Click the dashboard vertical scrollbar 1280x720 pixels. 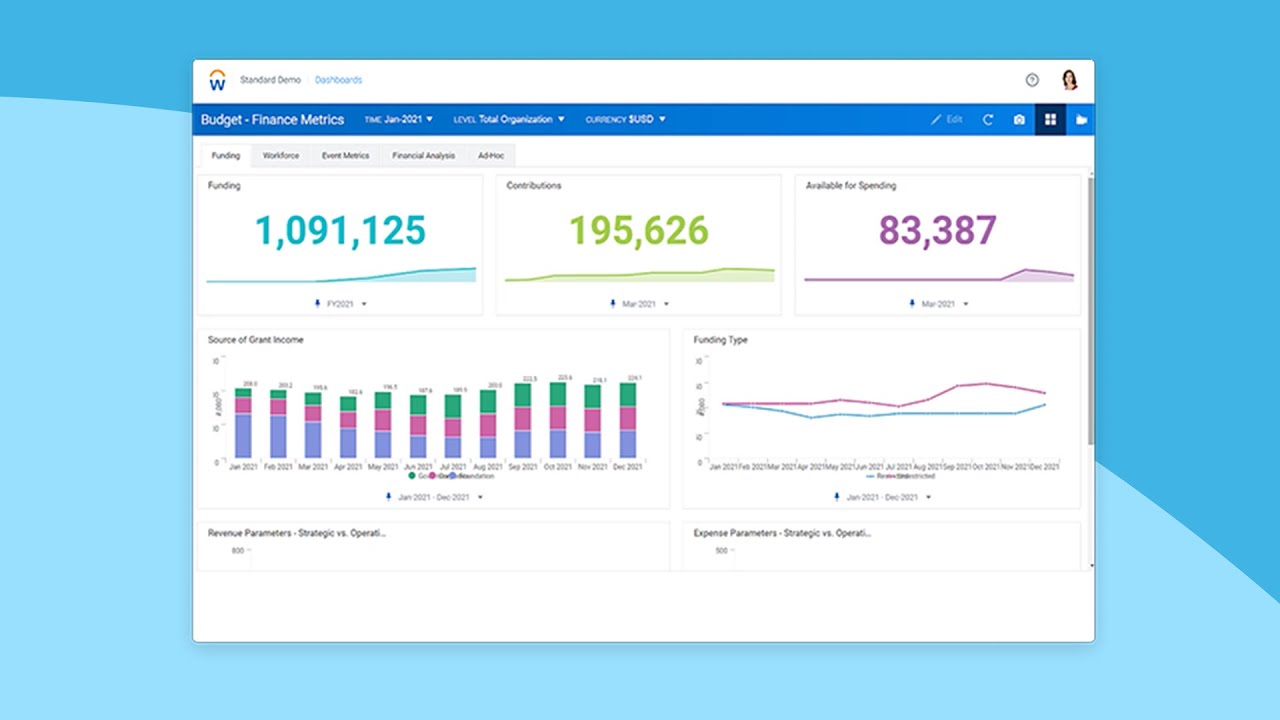pyautogui.click(x=1089, y=312)
